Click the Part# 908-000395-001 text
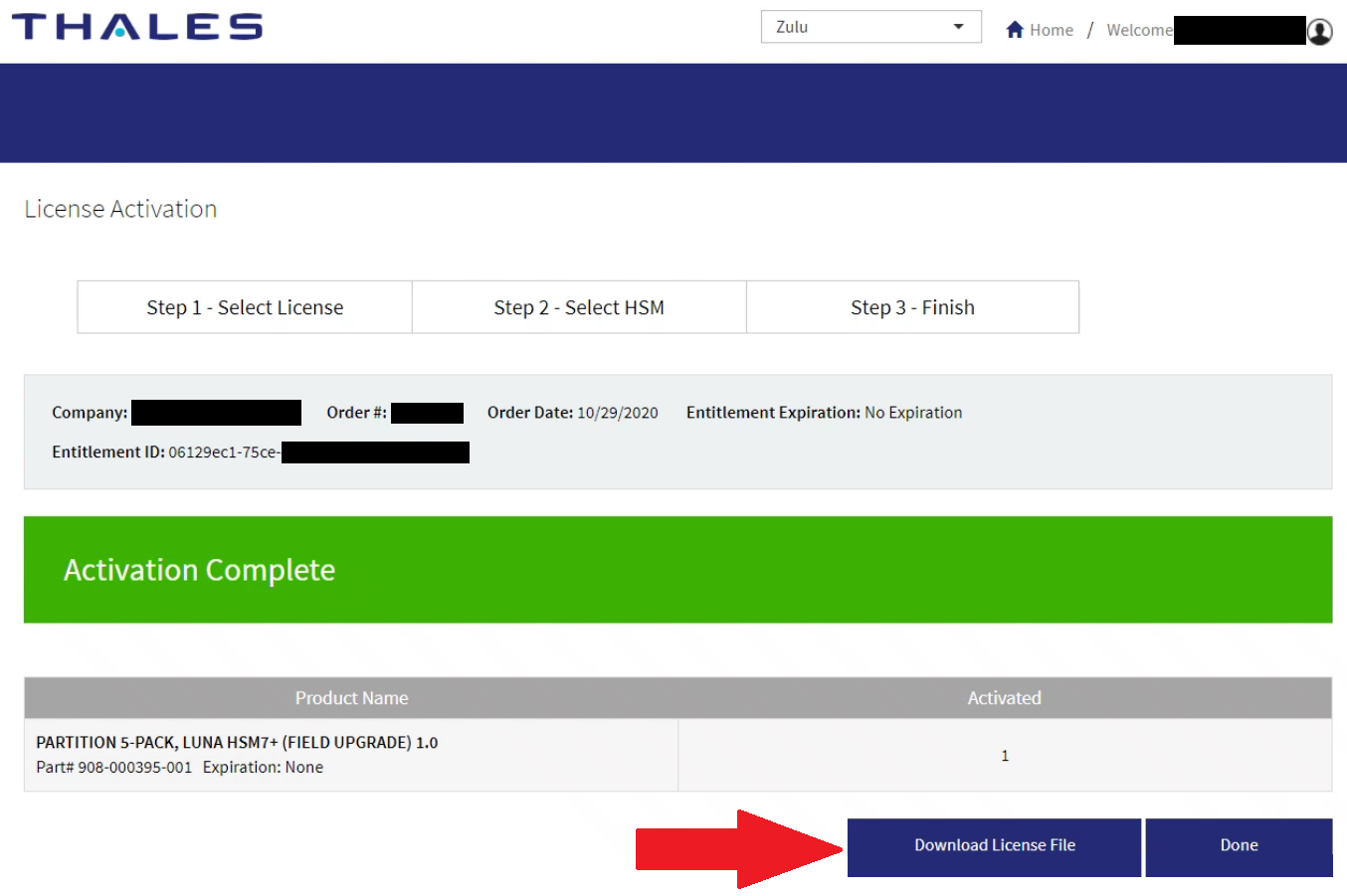Screen dimensions: 1347x896 click(114, 768)
